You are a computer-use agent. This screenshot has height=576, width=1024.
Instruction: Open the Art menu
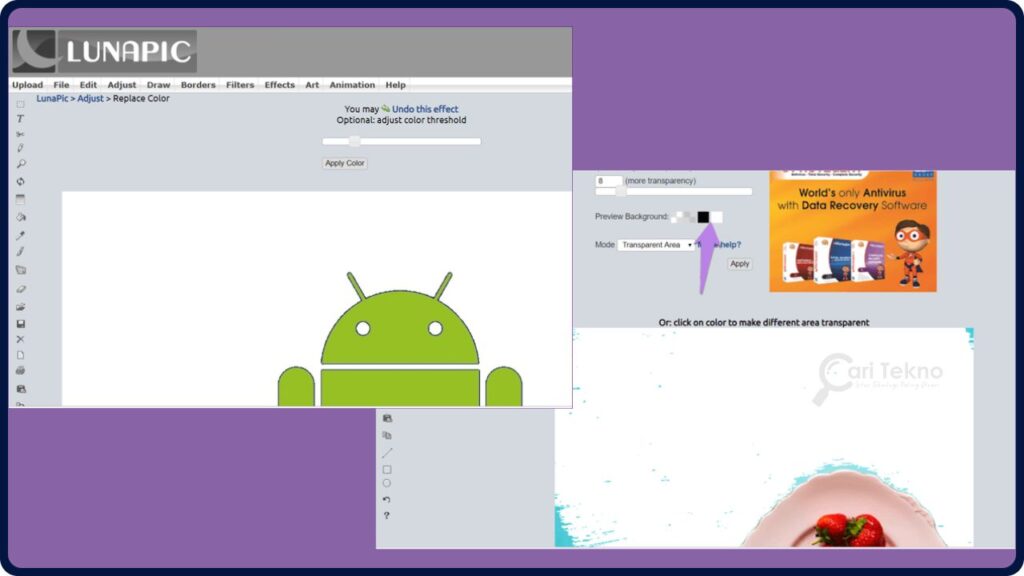[312, 85]
